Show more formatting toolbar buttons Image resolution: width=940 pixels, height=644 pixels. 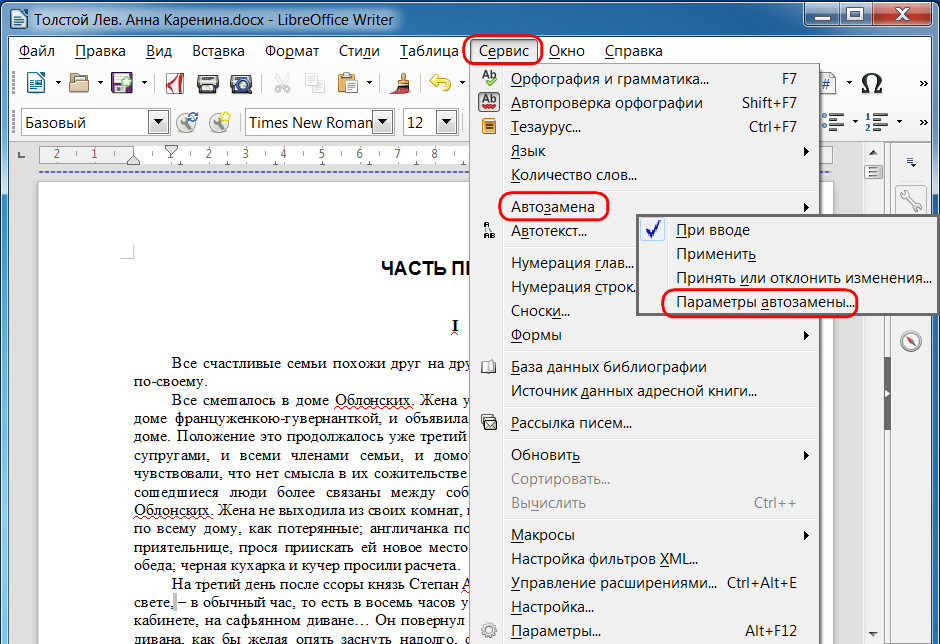click(x=923, y=122)
